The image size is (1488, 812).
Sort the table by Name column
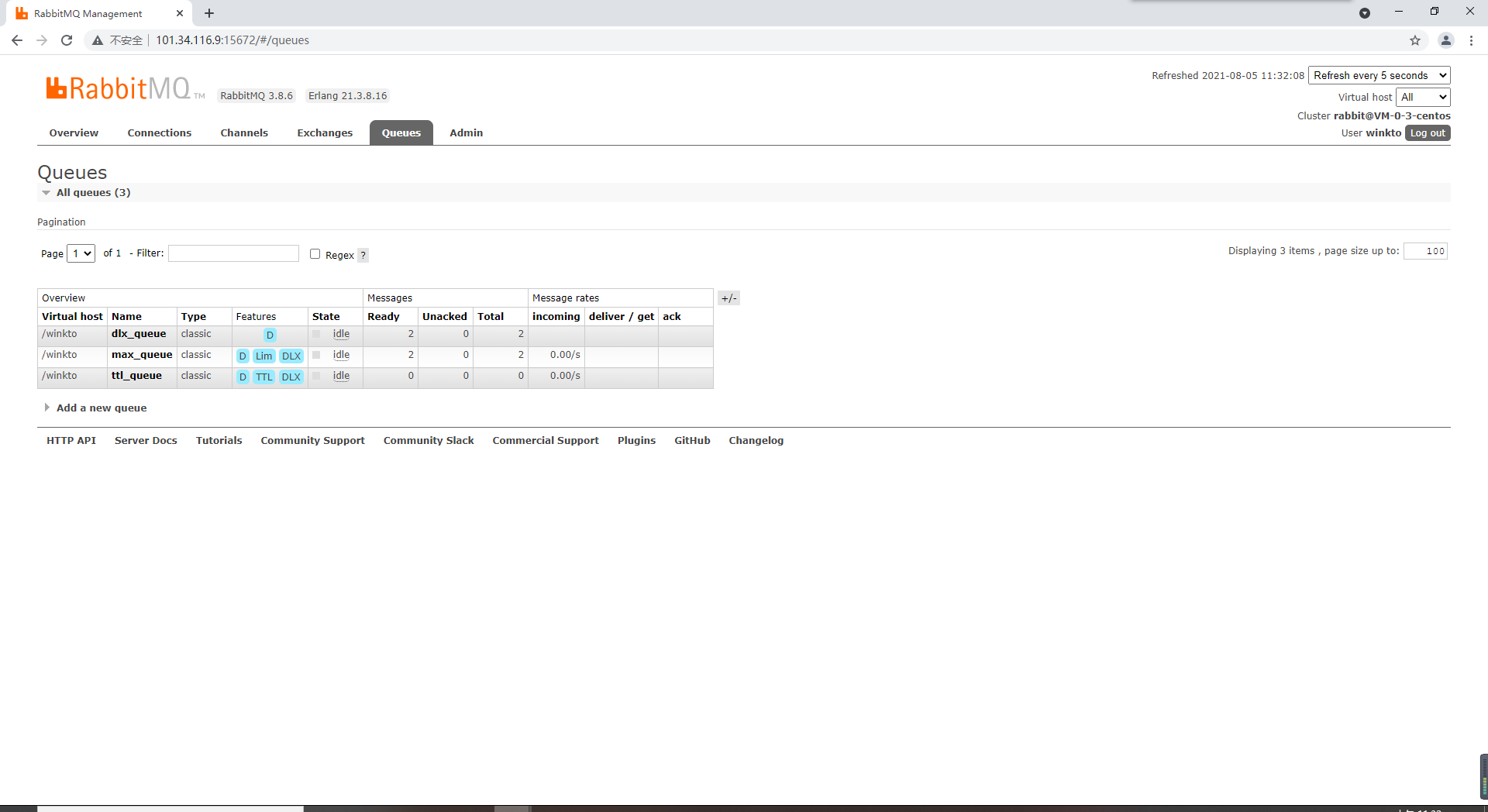pyautogui.click(x=126, y=317)
